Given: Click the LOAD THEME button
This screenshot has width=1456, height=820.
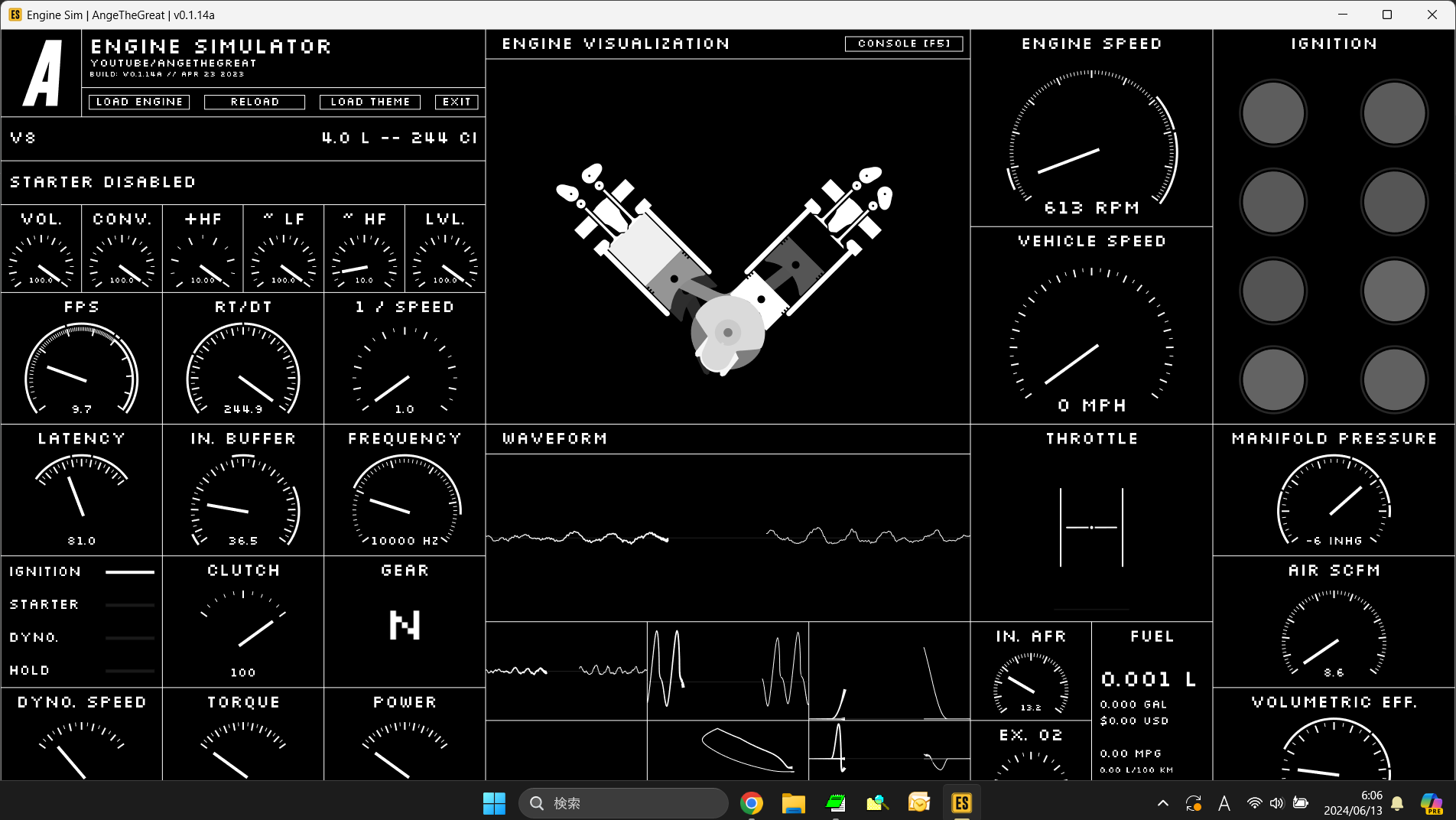Looking at the screenshot, I should (369, 101).
